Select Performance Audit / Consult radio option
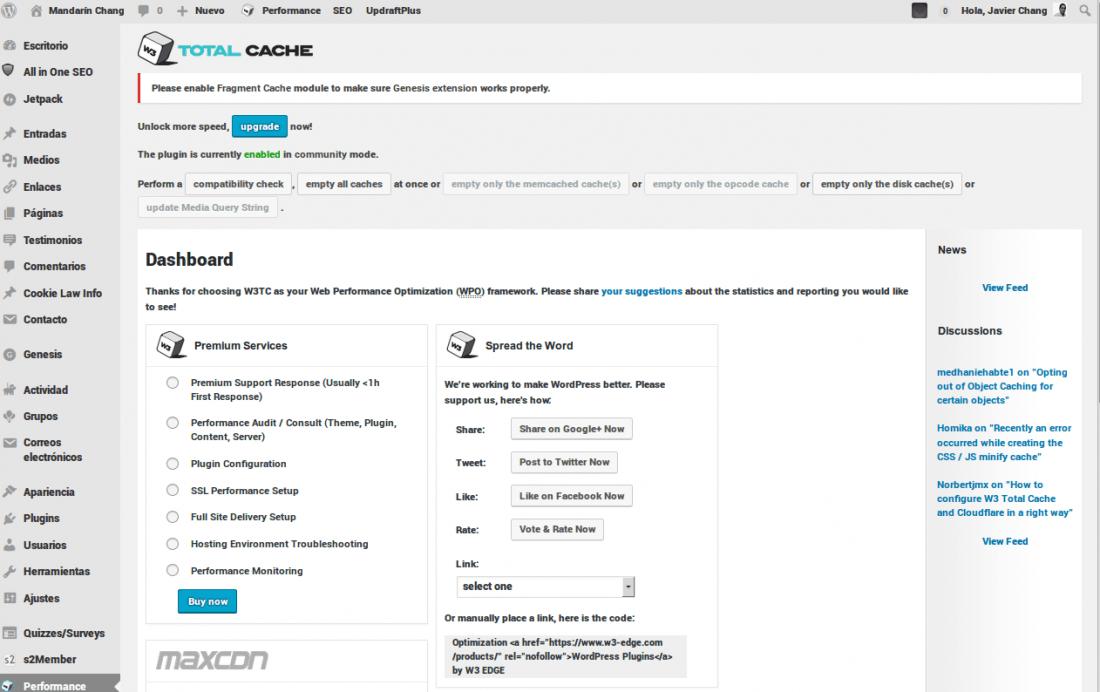The height and width of the screenshot is (692, 1100). pyautogui.click(x=173, y=422)
